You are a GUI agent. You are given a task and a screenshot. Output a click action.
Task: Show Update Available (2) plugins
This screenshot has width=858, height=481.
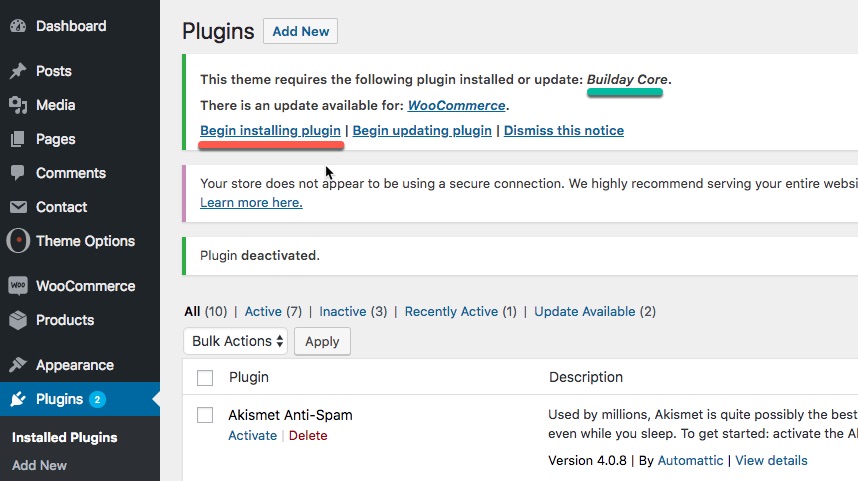pyautogui.click(x=595, y=311)
